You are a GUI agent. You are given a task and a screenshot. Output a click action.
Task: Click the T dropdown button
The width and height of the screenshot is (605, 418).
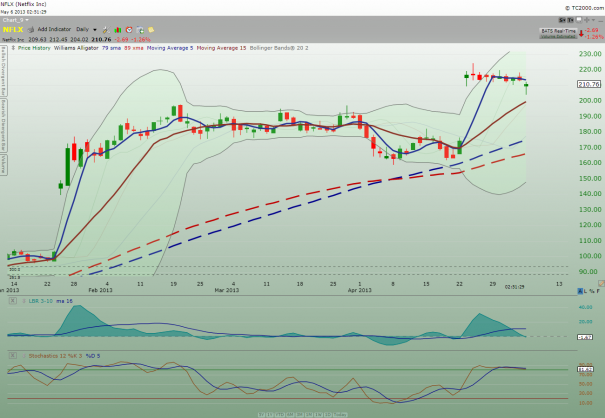[x=570, y=20]
